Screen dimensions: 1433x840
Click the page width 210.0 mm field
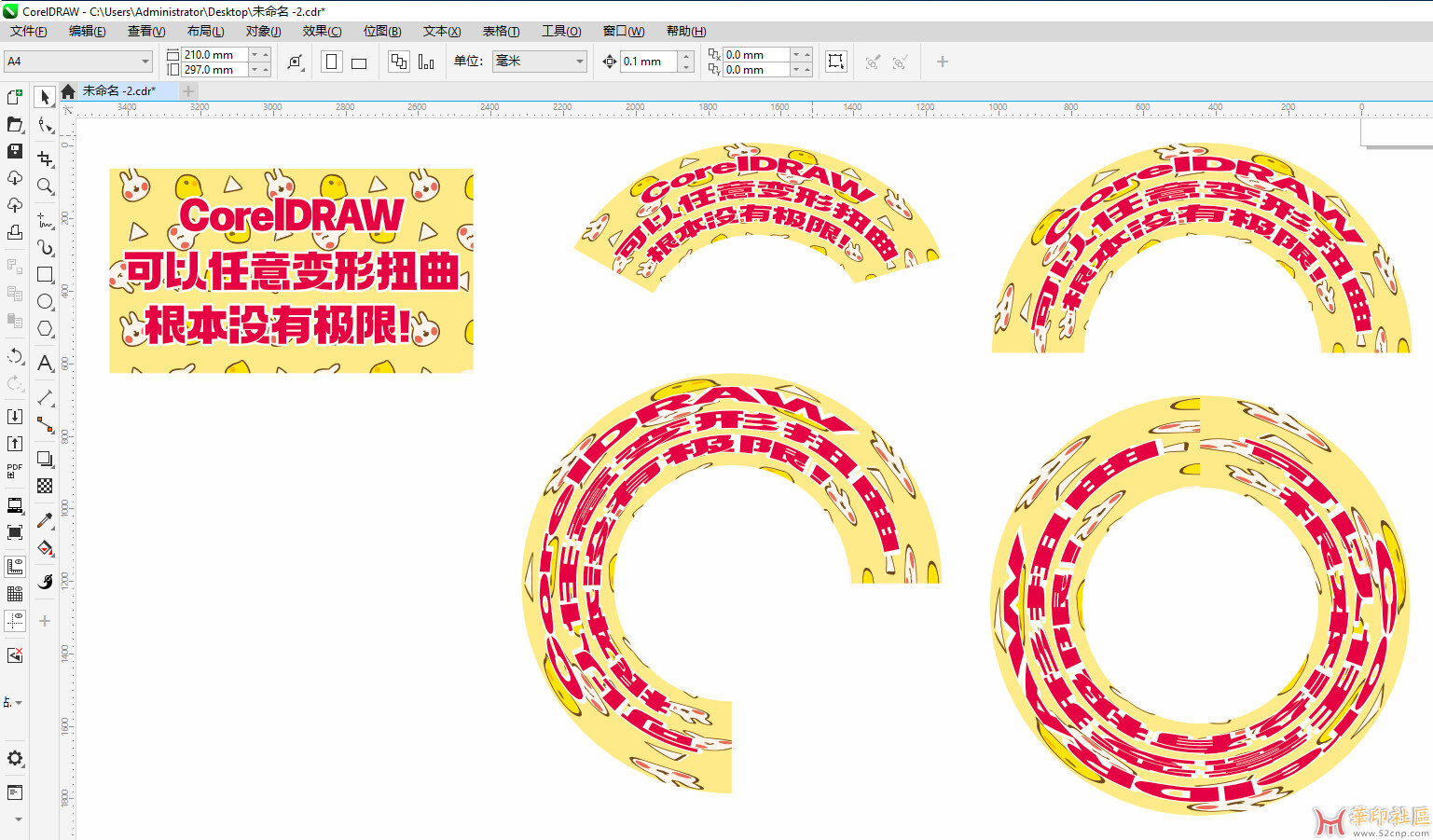pyautogui.click(x=215, y=55)
